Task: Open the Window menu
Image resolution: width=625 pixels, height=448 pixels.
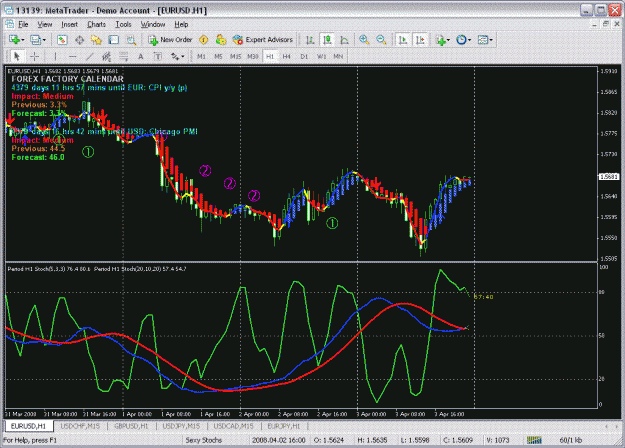Action: click(153, 24)
